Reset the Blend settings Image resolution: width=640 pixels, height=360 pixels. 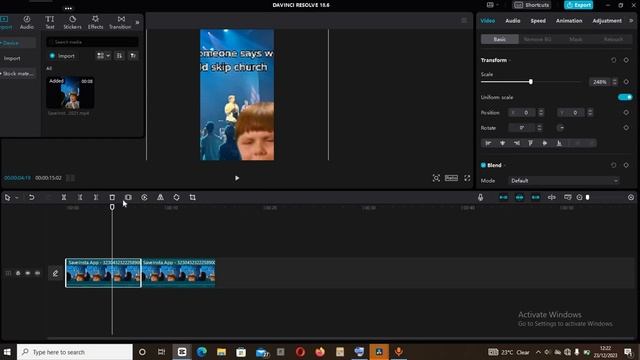point(613,165)
